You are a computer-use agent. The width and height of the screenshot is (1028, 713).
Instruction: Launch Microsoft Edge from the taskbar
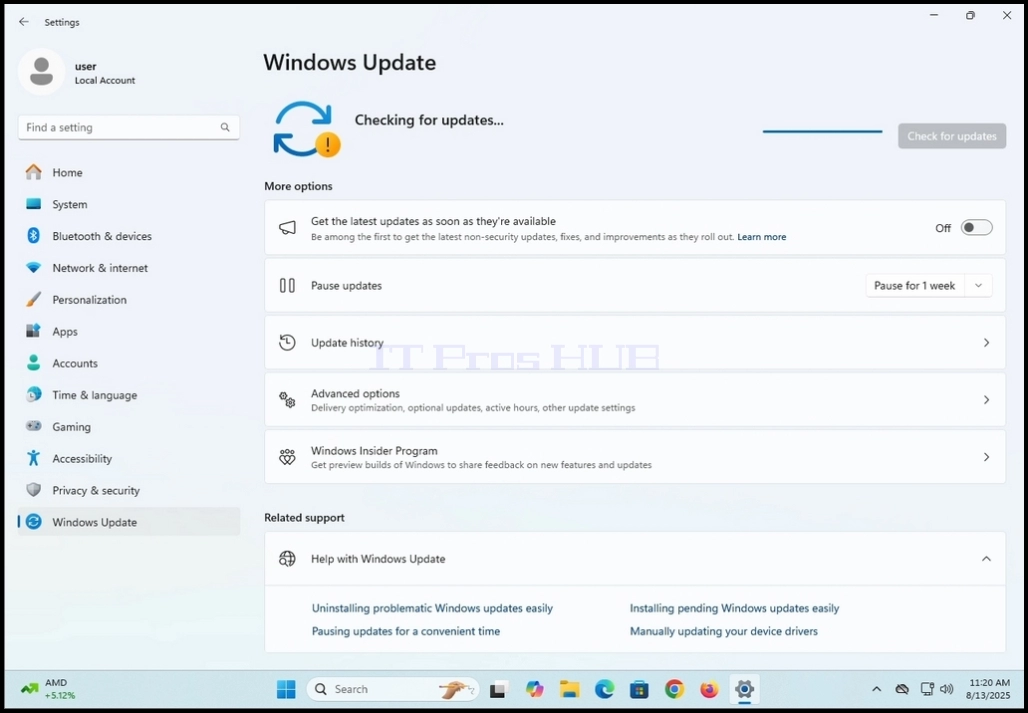click(x=604, y=689)
